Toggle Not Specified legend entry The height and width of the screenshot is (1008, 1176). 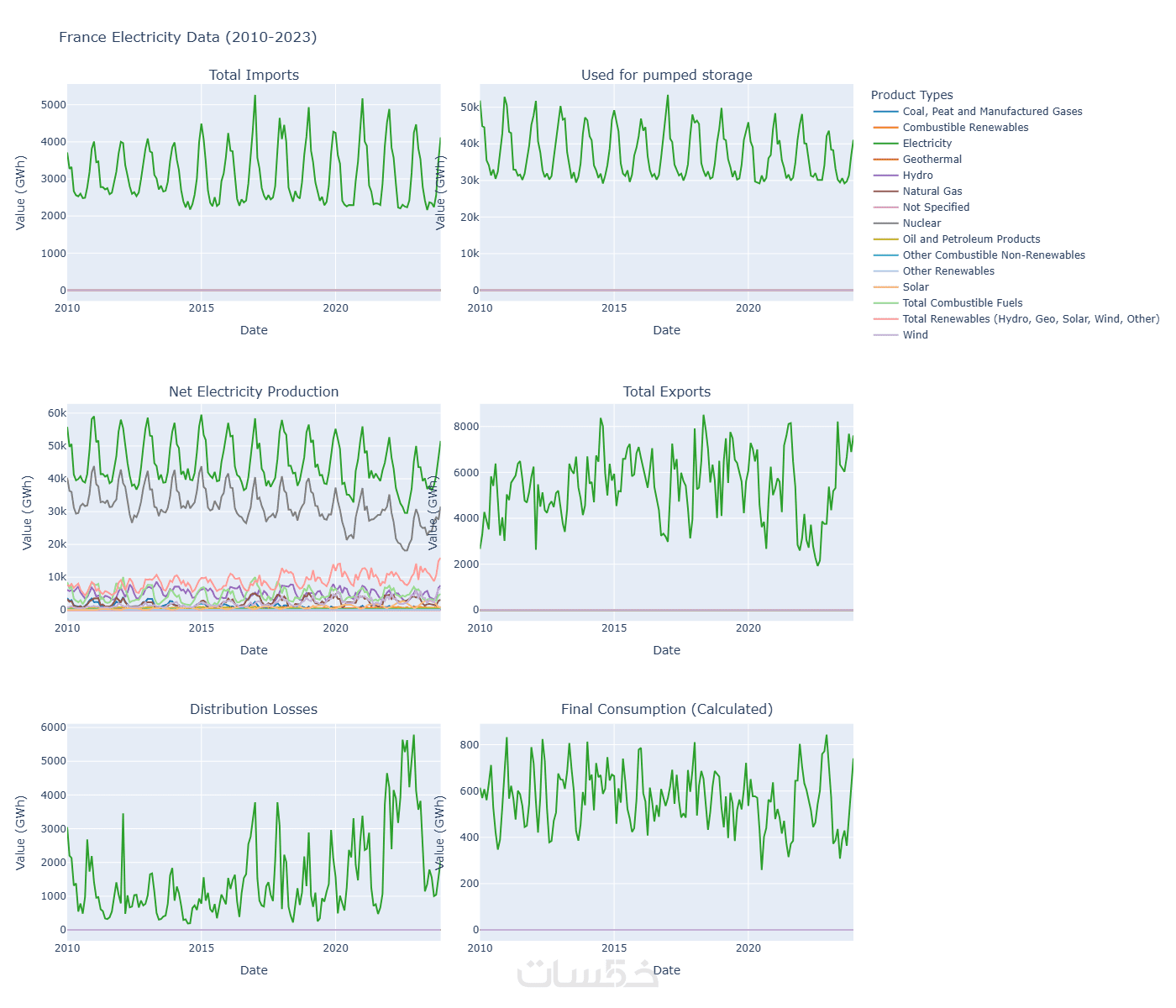click(936, 207)
